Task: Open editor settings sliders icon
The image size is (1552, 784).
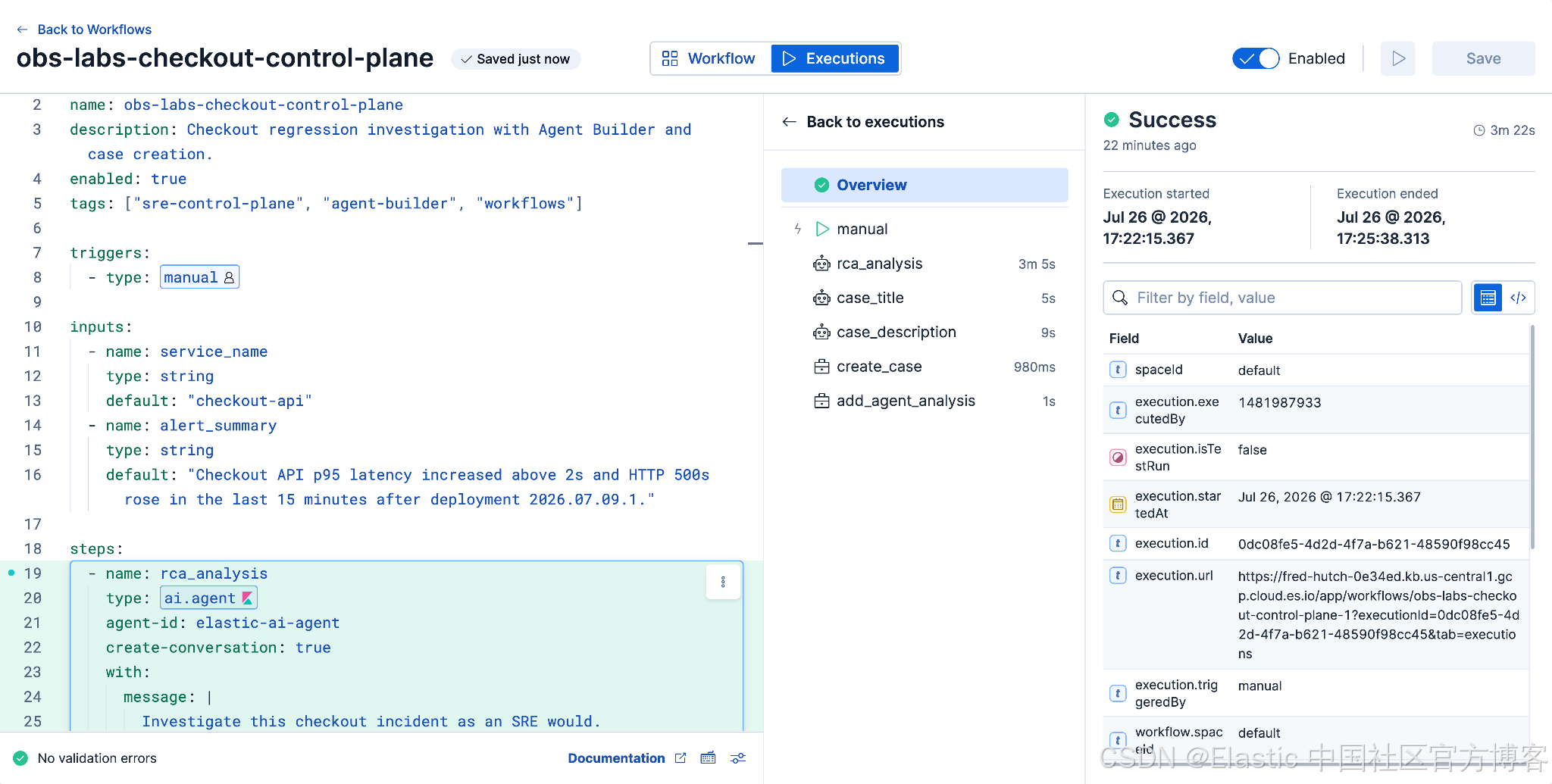Action: [x=738, y=758]
